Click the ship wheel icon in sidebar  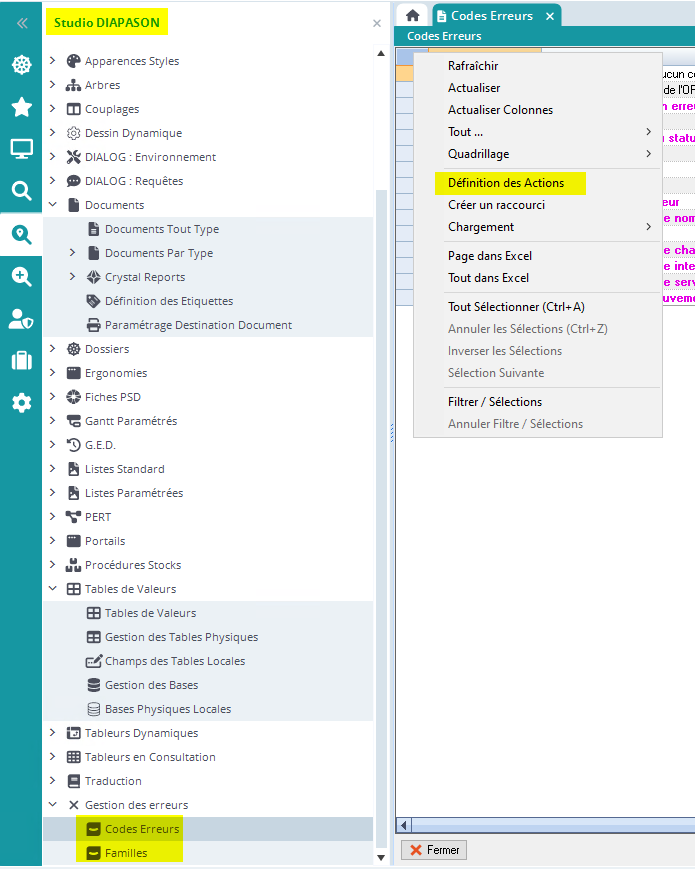(21, 65)
